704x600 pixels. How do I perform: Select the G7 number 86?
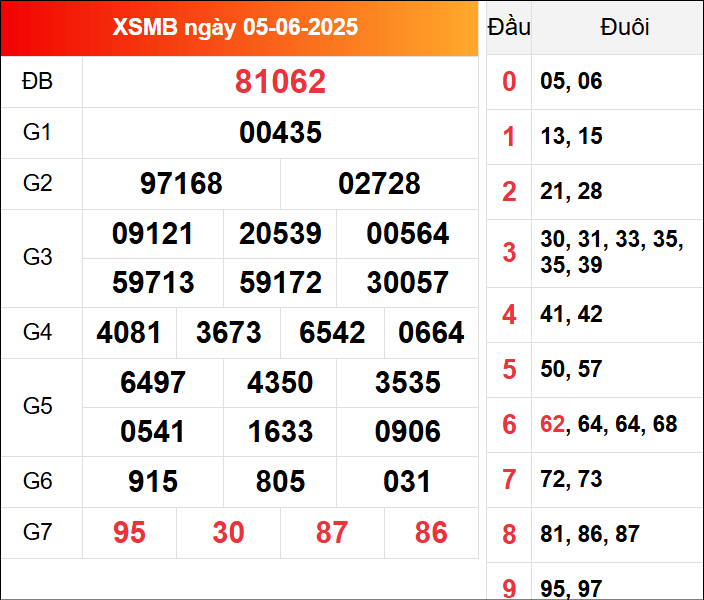(x=431, y=533)
